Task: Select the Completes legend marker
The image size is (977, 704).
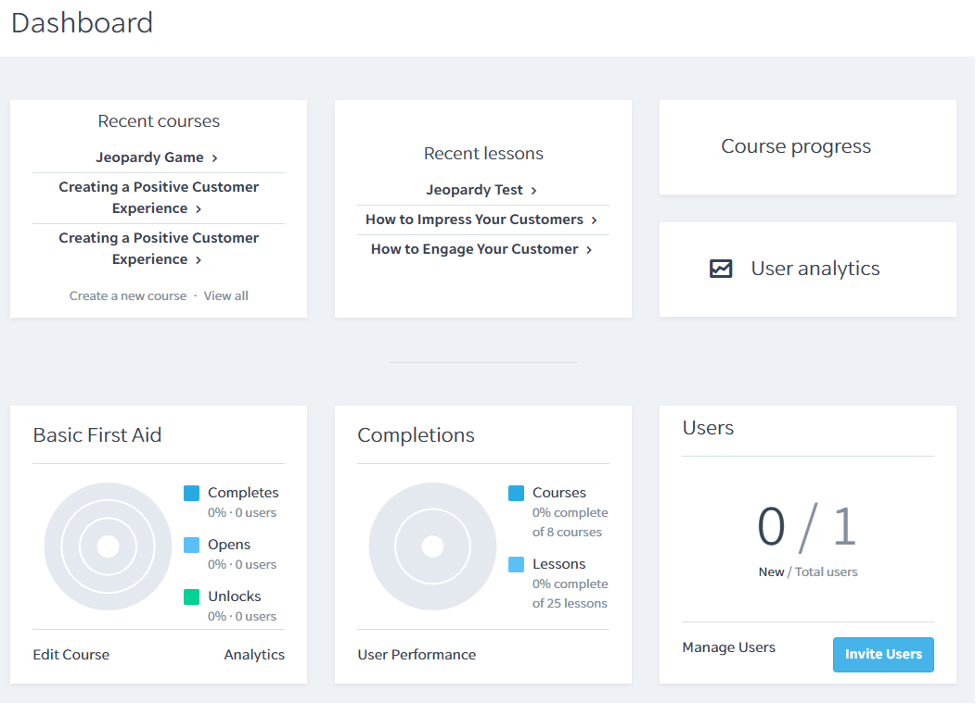Action: 192,492
